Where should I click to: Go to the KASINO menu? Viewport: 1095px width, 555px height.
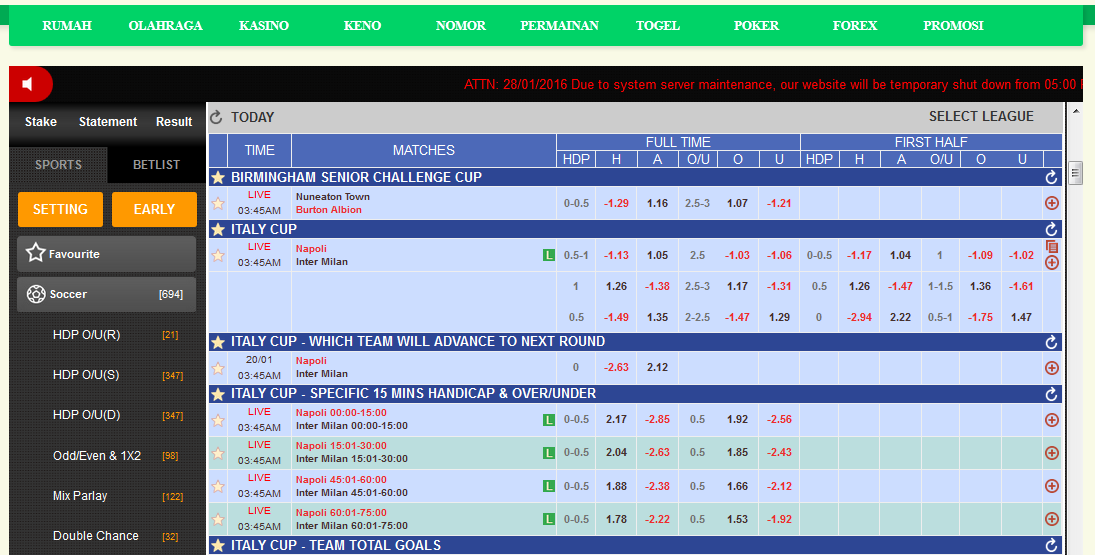(x=264, y=26)
